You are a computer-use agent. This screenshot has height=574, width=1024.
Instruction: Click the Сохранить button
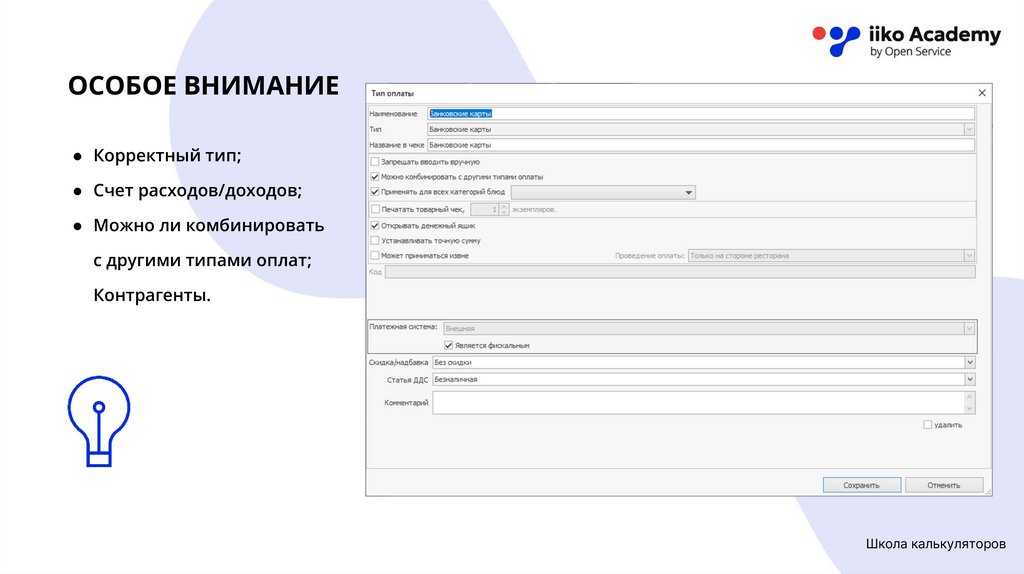coord(861,485)
